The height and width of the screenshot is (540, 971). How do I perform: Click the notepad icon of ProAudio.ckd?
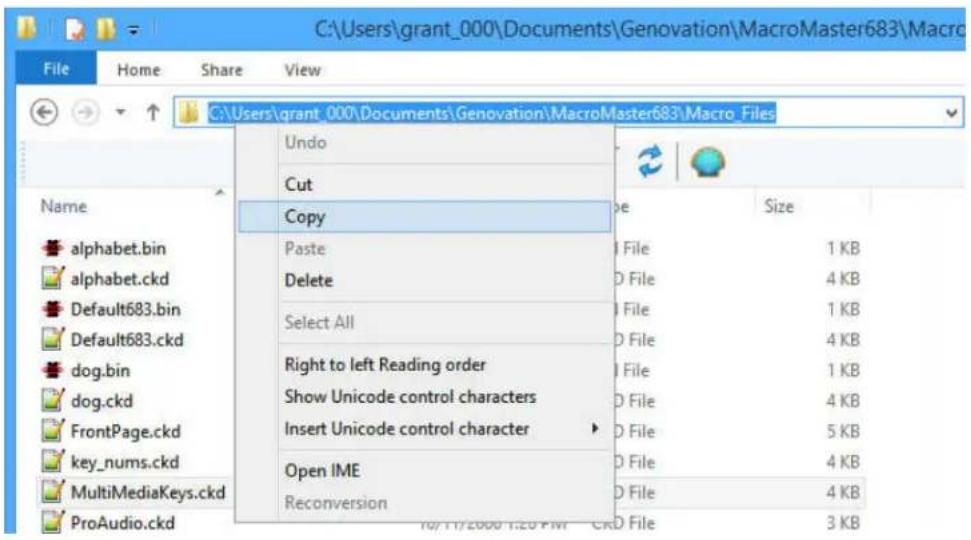point(53,522)
